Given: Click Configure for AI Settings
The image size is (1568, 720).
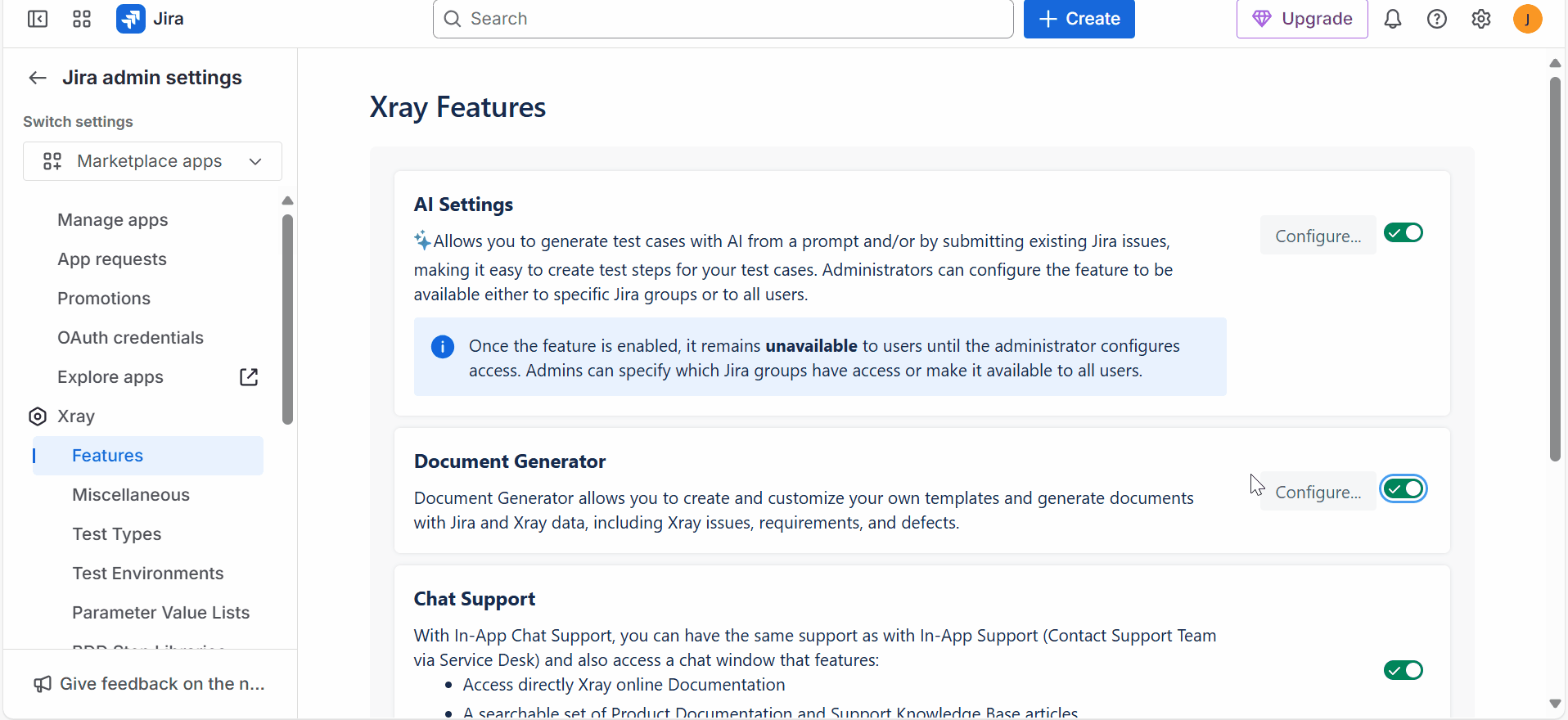Looking at the screenshot, I should [x=1318, y=236].
